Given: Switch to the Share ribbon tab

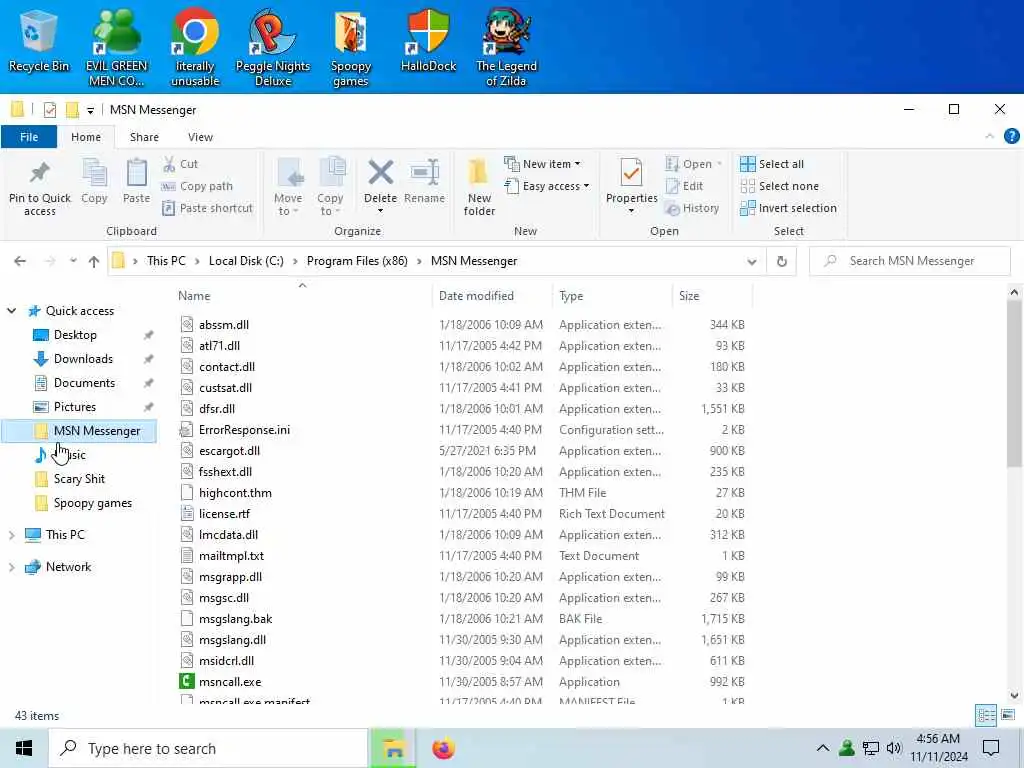Looking at the screenshot, I should [x=144, y=136].
